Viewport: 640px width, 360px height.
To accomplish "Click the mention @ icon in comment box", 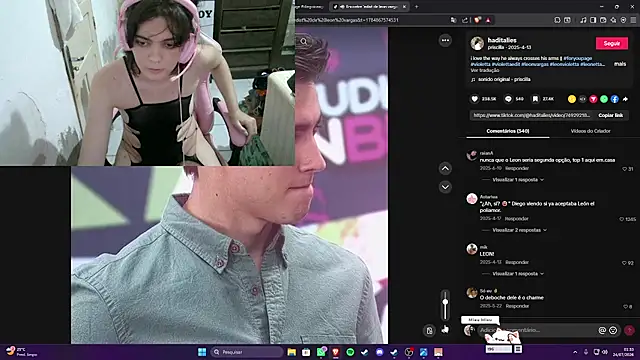I will 602,330.
